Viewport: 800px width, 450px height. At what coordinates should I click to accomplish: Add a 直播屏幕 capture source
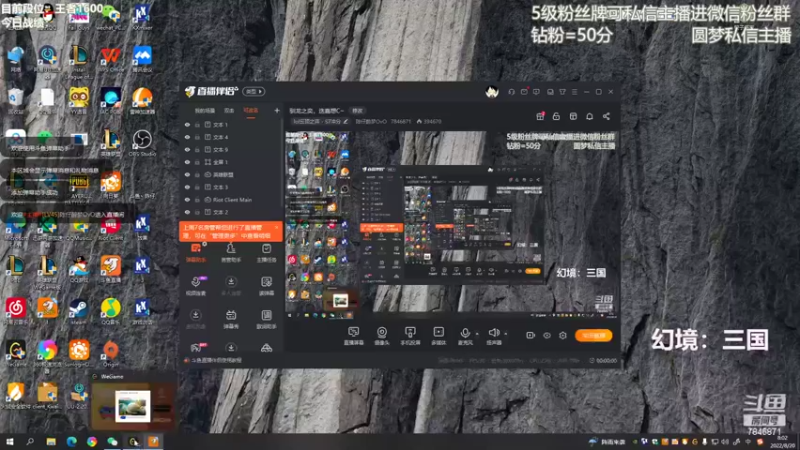[x=354, y=336]
